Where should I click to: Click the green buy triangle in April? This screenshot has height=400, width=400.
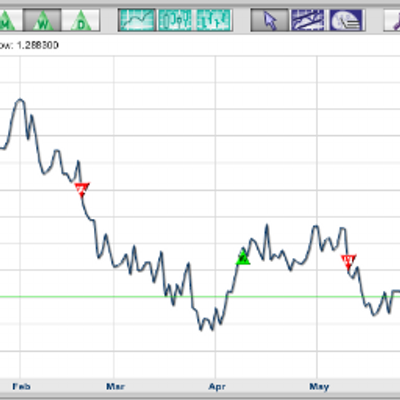243,257
